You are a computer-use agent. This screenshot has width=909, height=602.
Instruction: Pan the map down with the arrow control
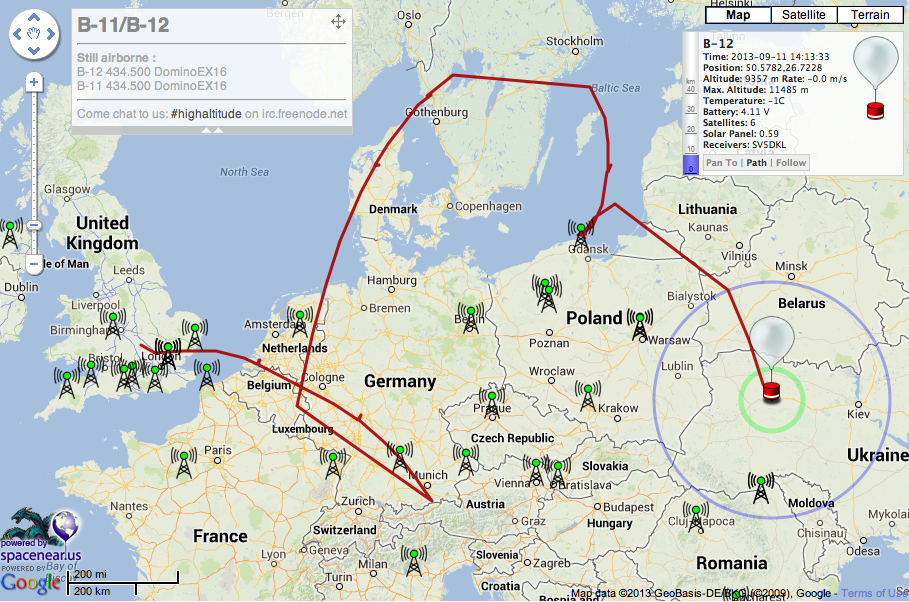pos(34,50)
